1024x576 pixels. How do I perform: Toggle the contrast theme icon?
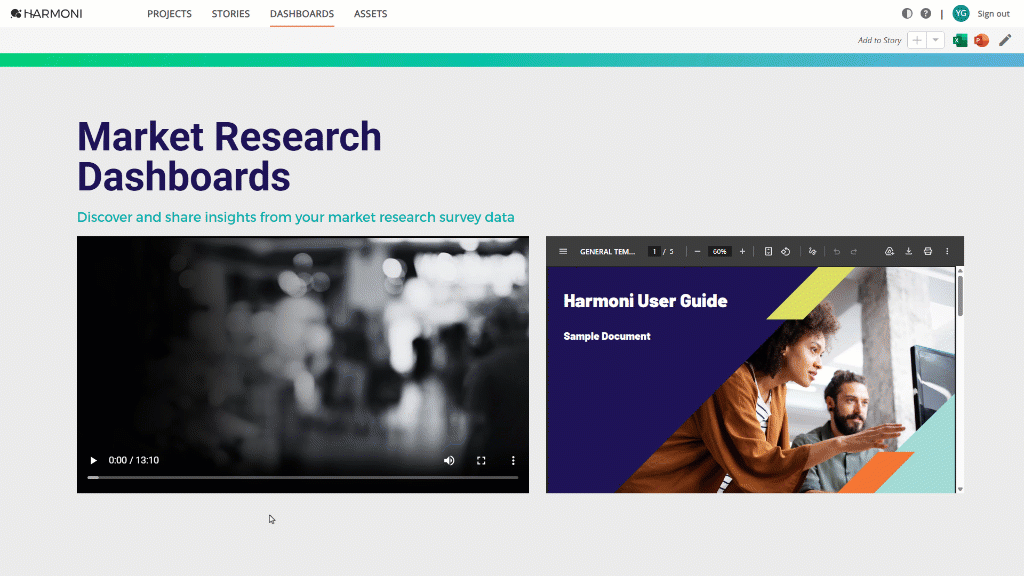pos(907,13)
